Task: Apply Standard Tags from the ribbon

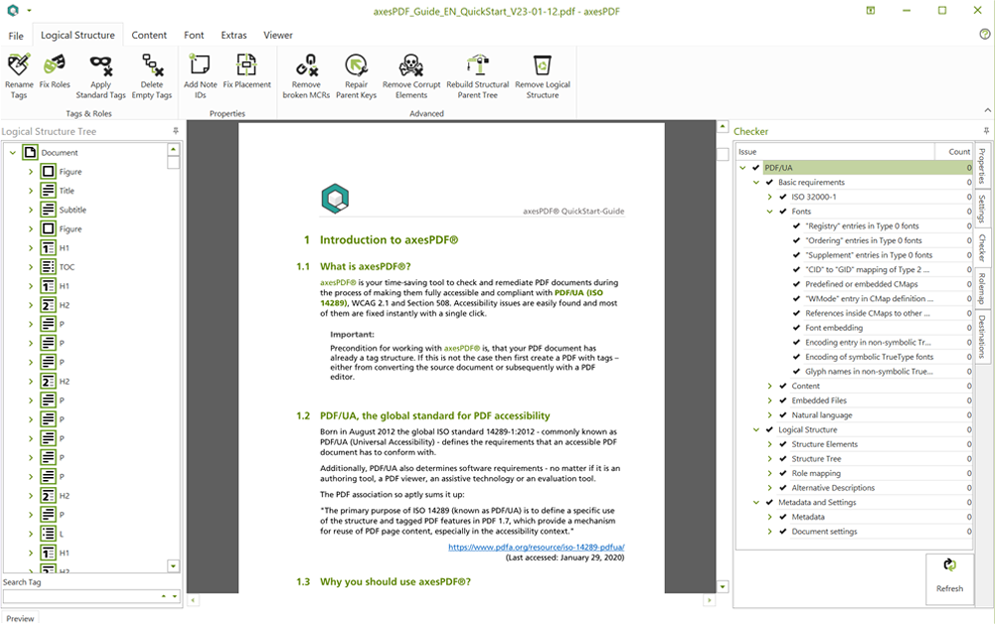Action: (x=100, y=66)
